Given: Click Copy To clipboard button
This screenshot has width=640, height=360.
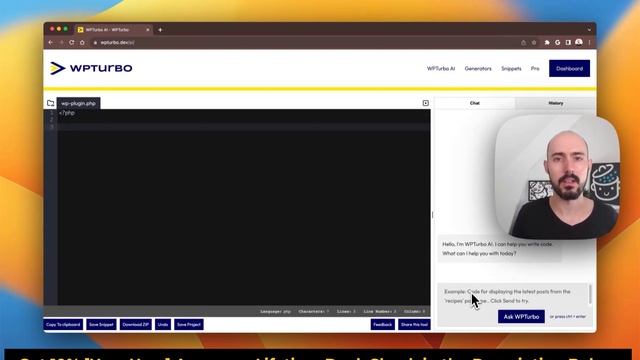Looking at the screenshot, I should click(x=63, y=324).
